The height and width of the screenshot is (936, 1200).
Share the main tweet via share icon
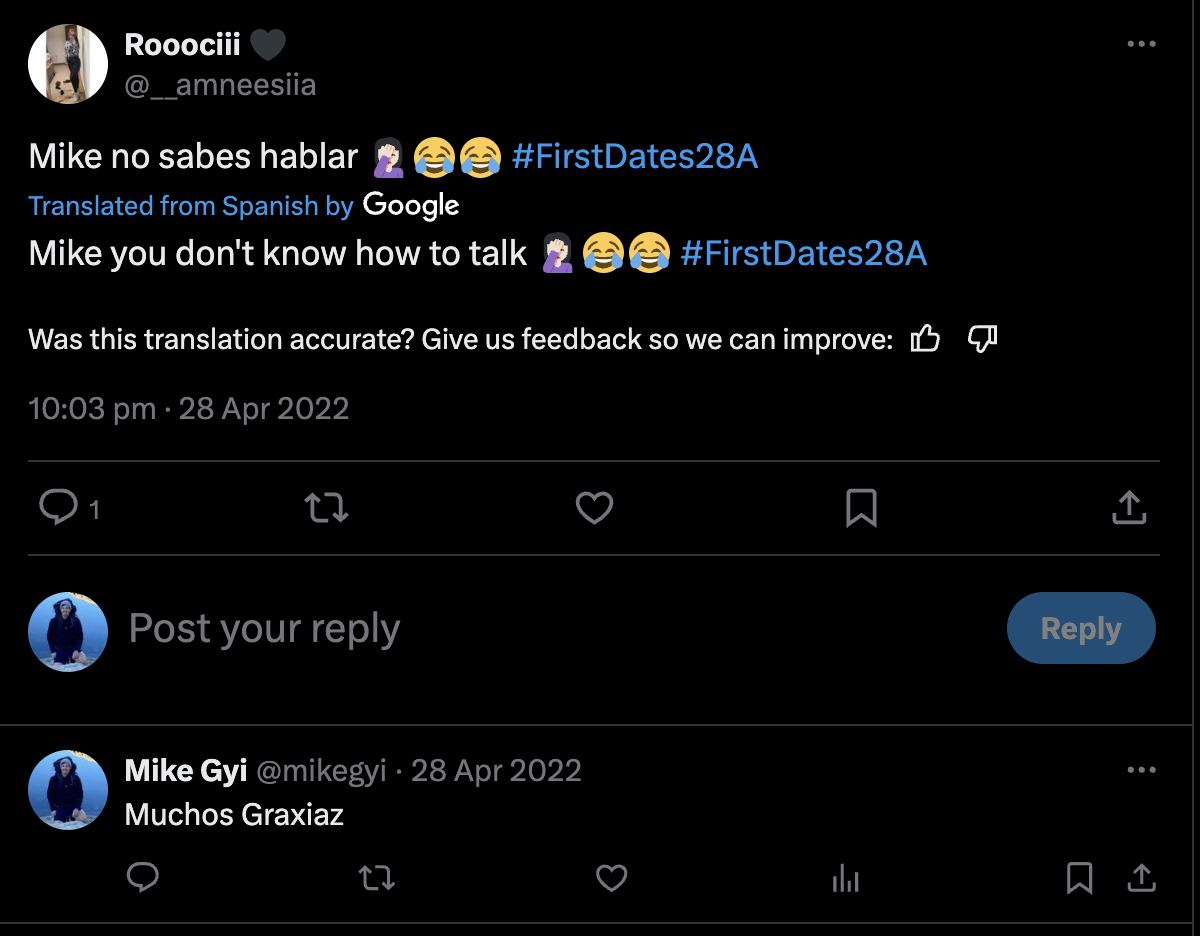pos(1128,508)
